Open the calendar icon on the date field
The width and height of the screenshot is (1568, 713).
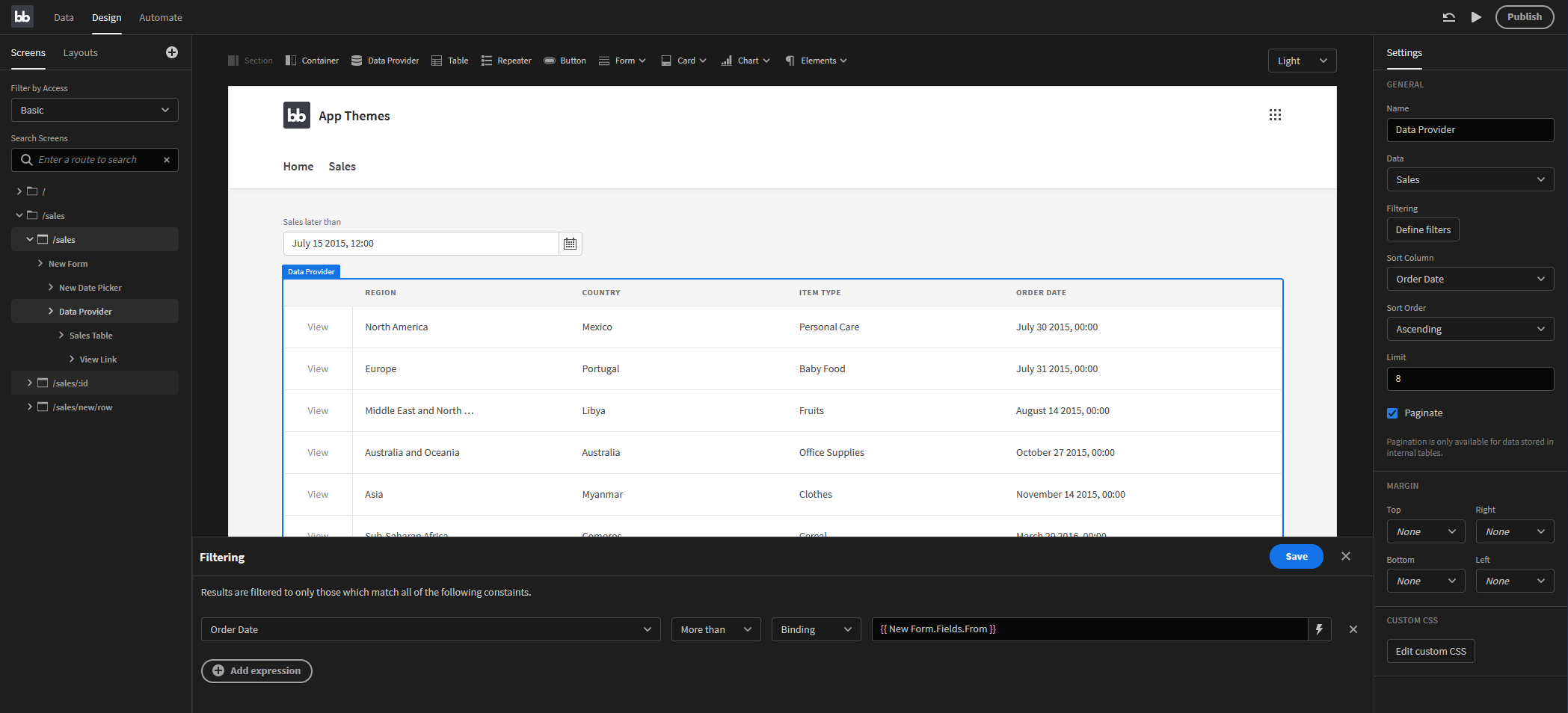[x=570, y=243]
